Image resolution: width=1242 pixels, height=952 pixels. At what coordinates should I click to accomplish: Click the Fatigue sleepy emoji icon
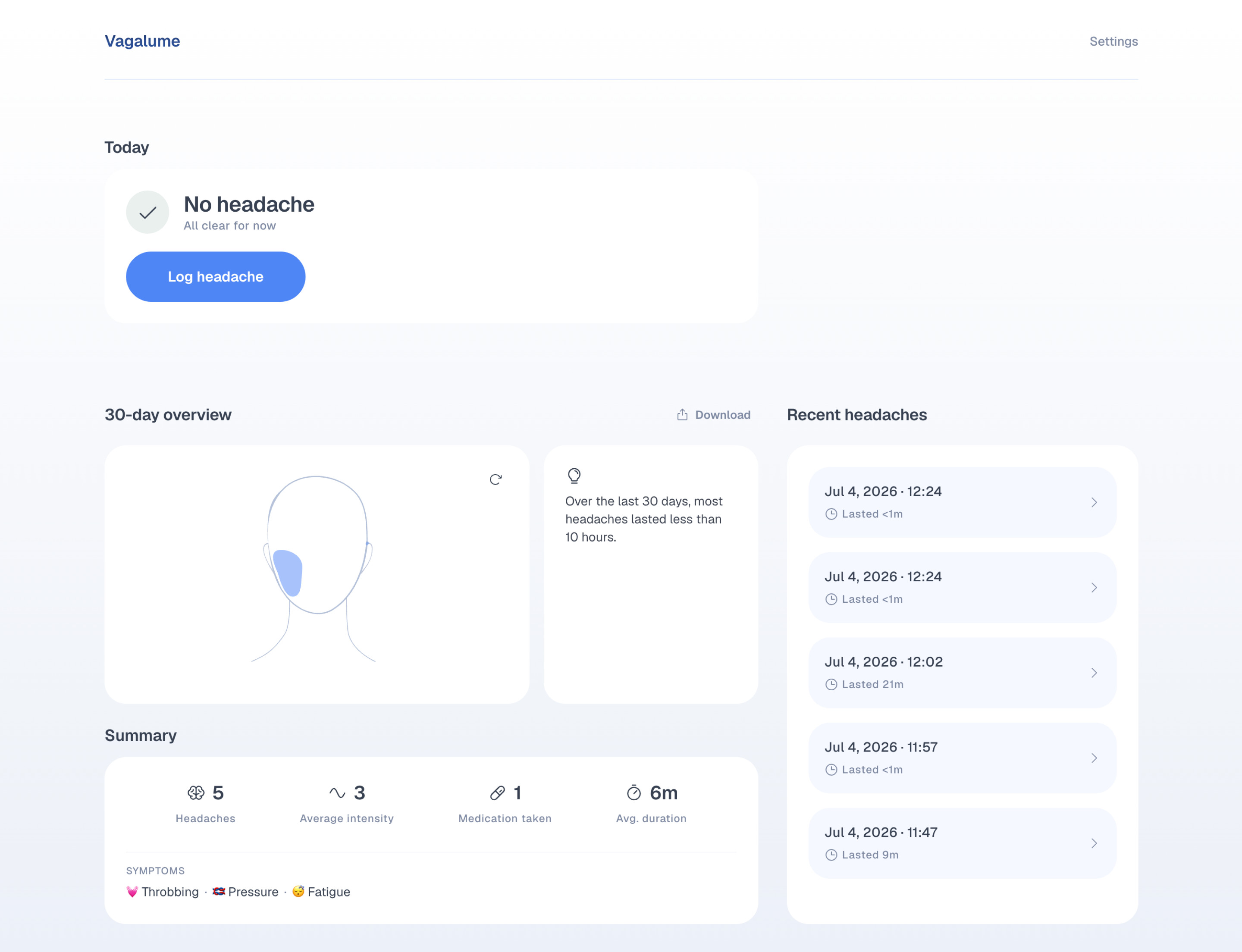298,891
